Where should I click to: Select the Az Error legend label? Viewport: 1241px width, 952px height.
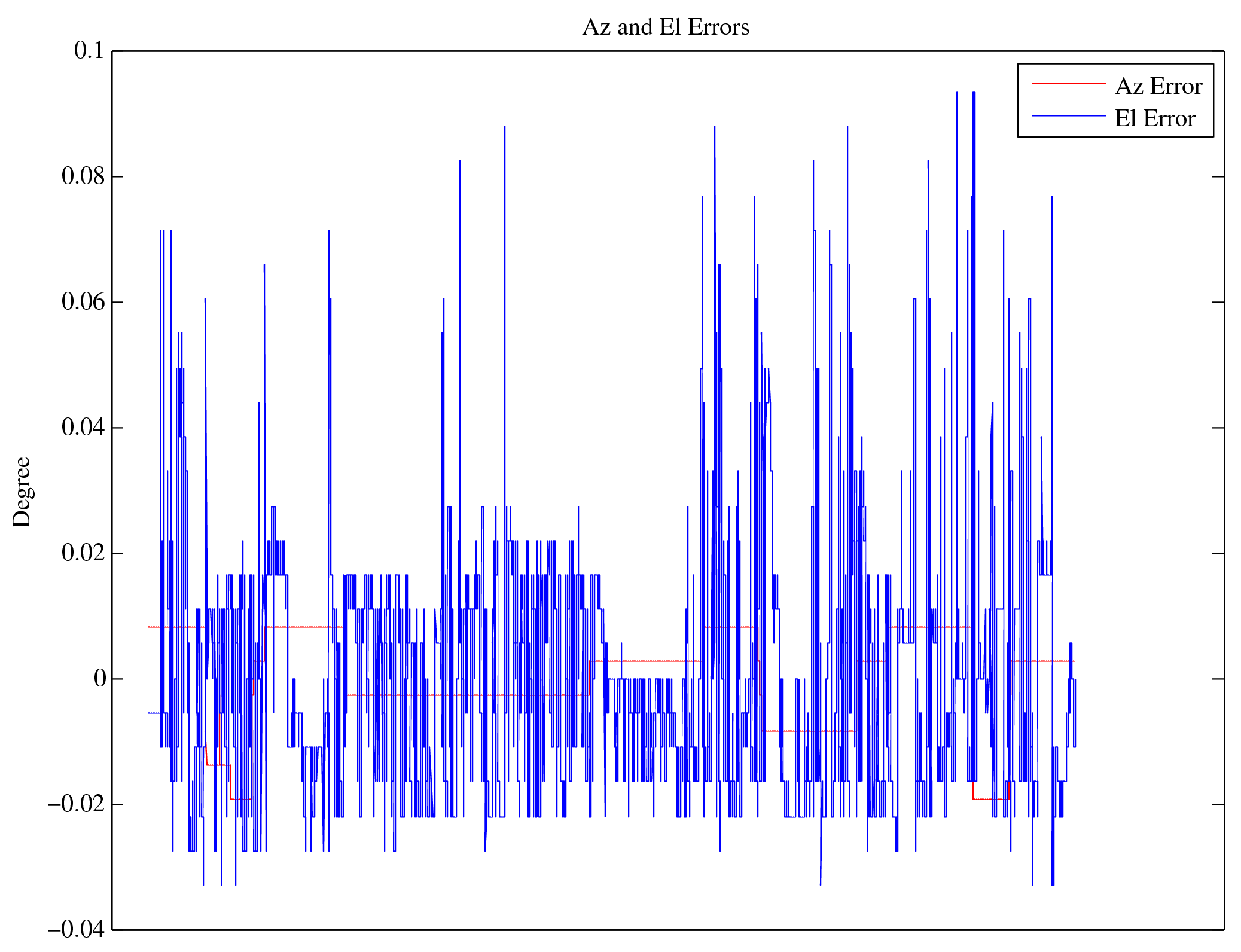1158,87
